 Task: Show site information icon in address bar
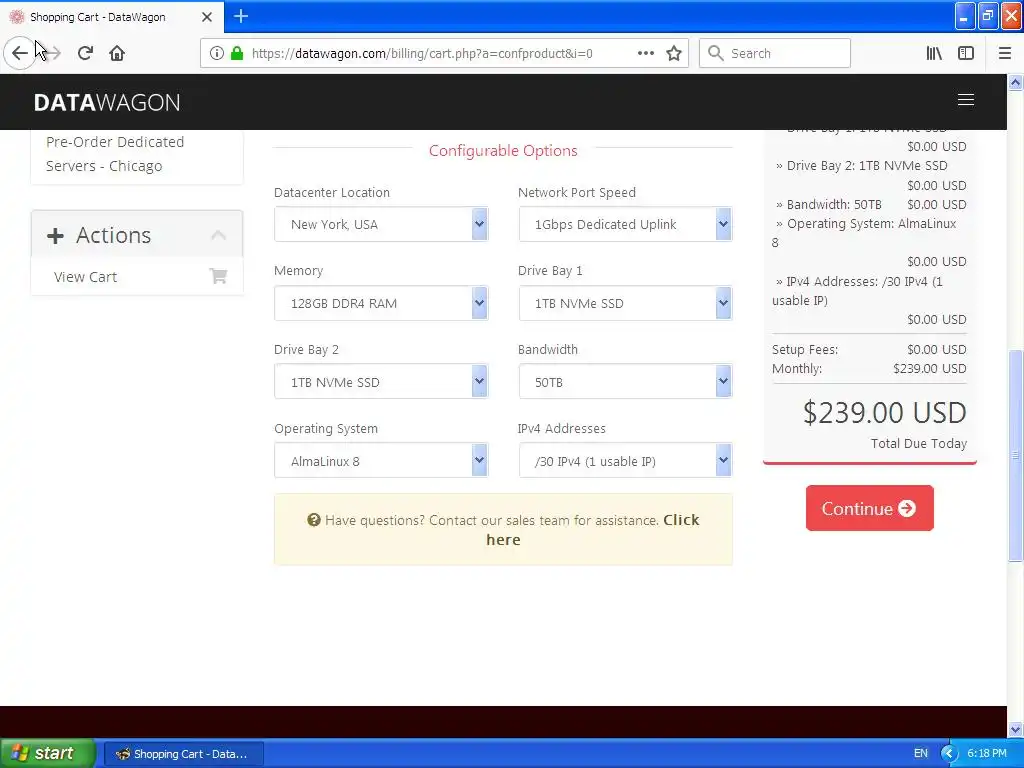coord(216,53)
